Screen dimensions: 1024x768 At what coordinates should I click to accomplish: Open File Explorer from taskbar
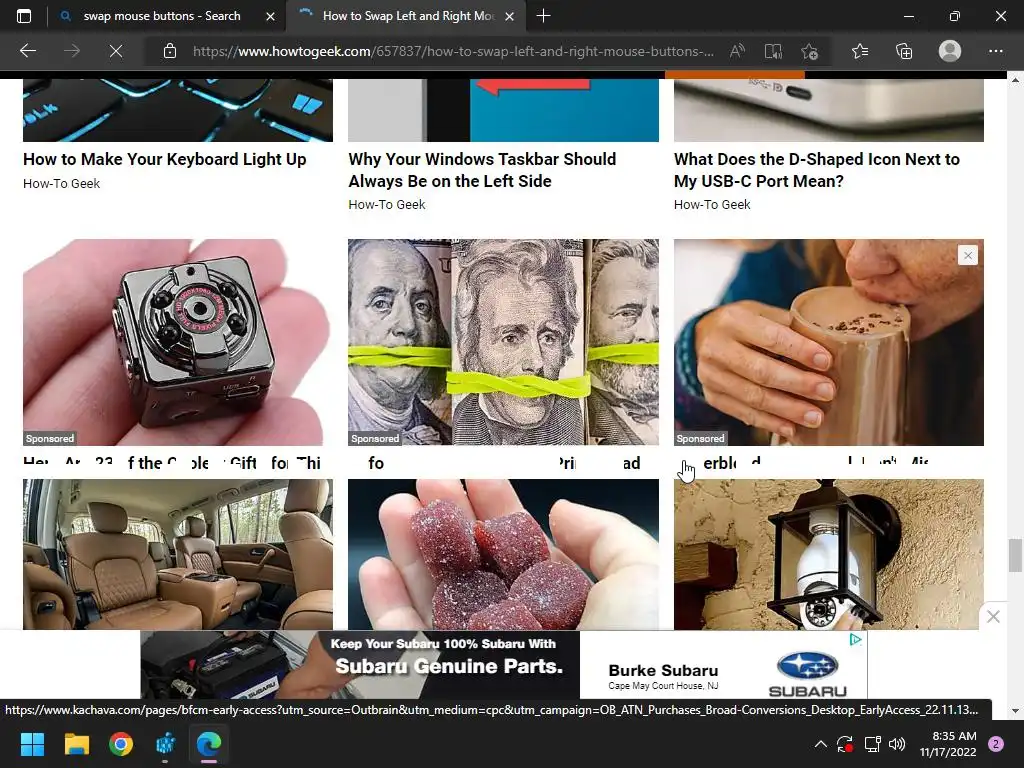tap(76, 744)
